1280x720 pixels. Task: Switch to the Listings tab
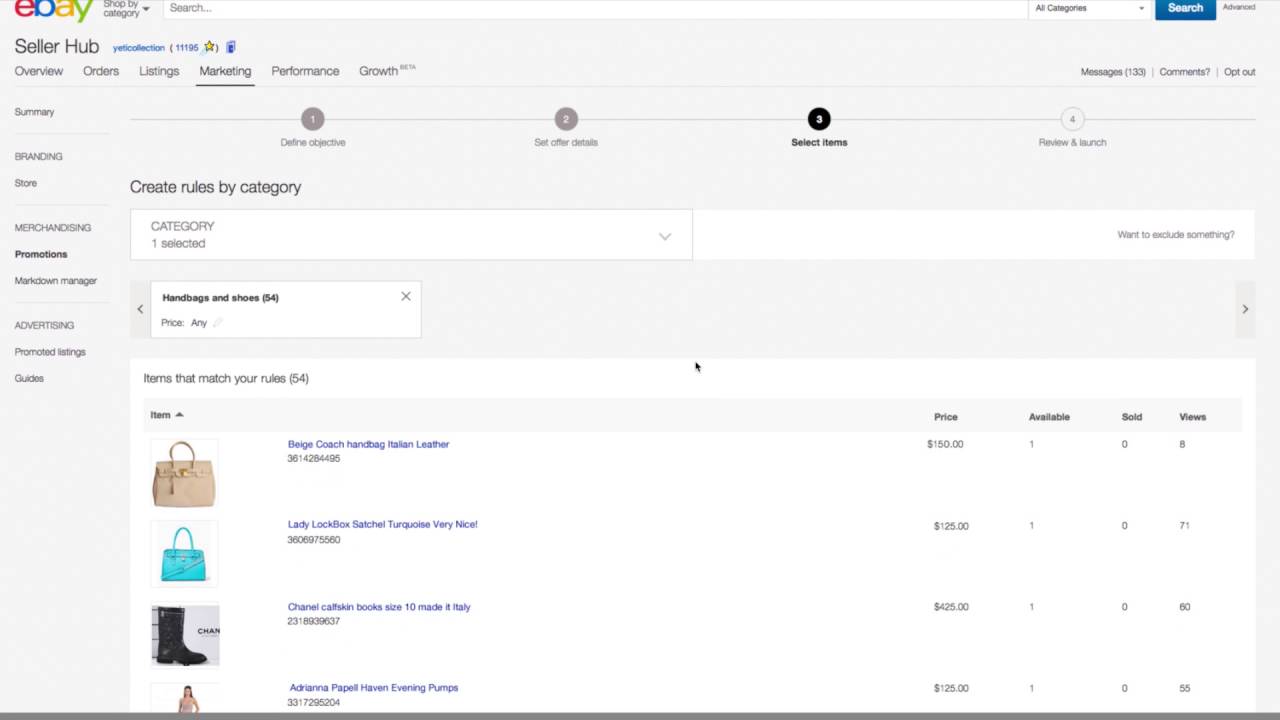click(159, 71)
